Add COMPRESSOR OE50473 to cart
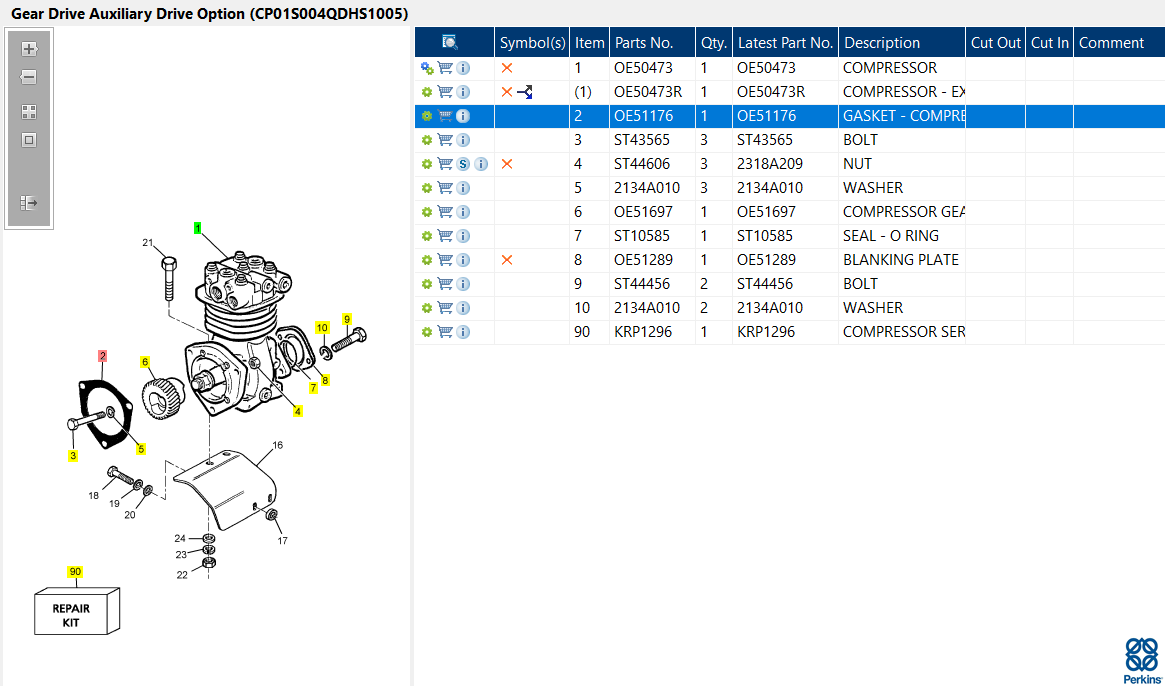The image size is (1165, 686). tap(445, 68)
